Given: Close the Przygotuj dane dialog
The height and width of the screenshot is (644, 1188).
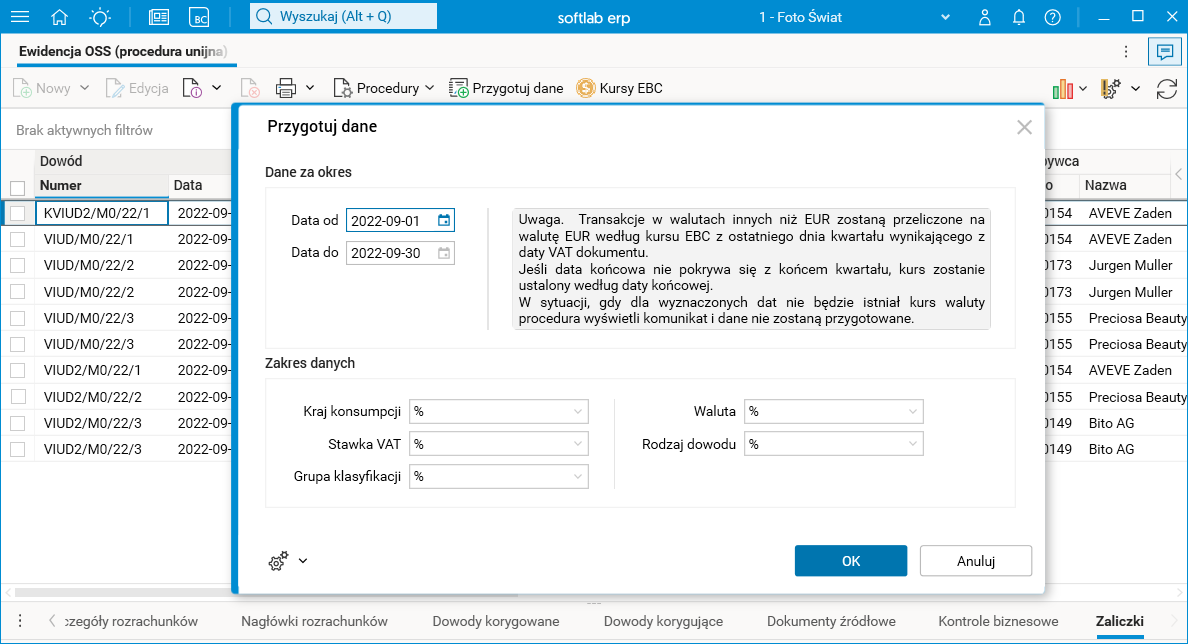Looking at the screenshot, I should click(1024, 127).
